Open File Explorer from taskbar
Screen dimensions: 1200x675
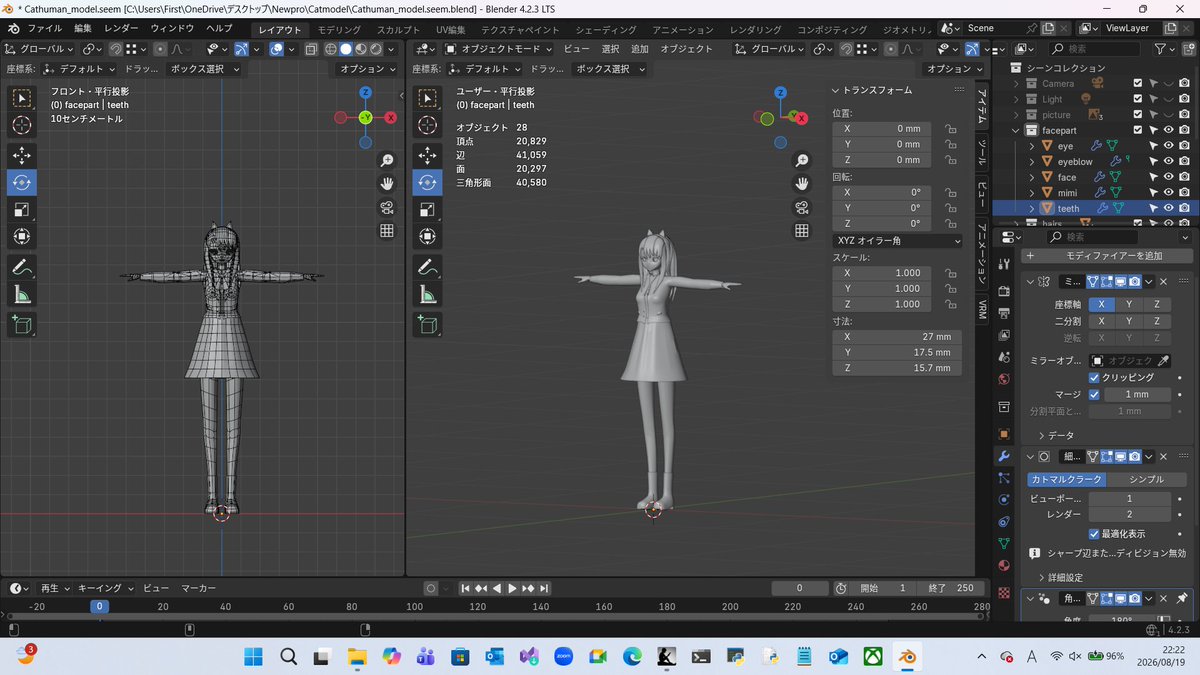(x=357, y=655)
